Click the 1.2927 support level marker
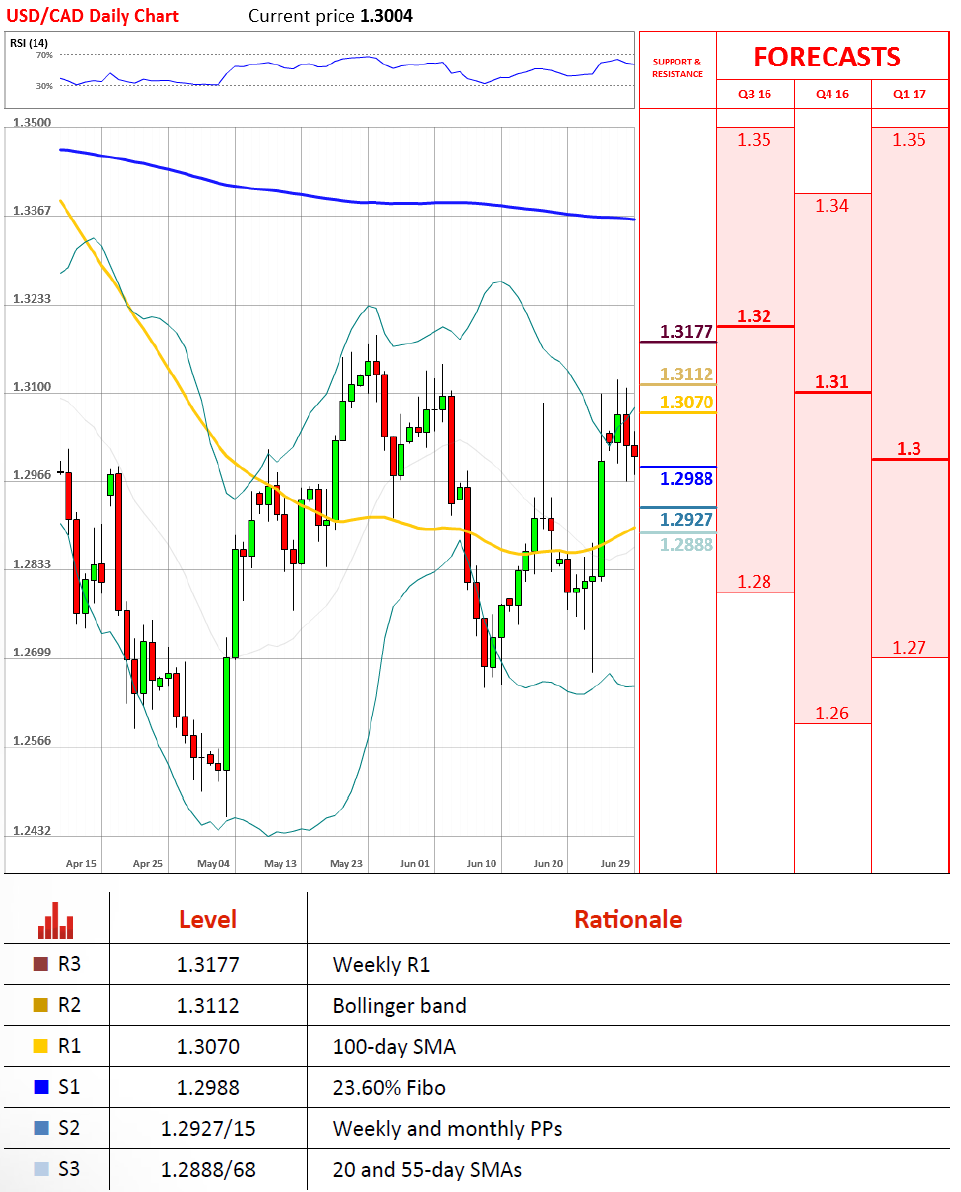The height and width of the screenshot is (1192, 961). coord(686,520)
